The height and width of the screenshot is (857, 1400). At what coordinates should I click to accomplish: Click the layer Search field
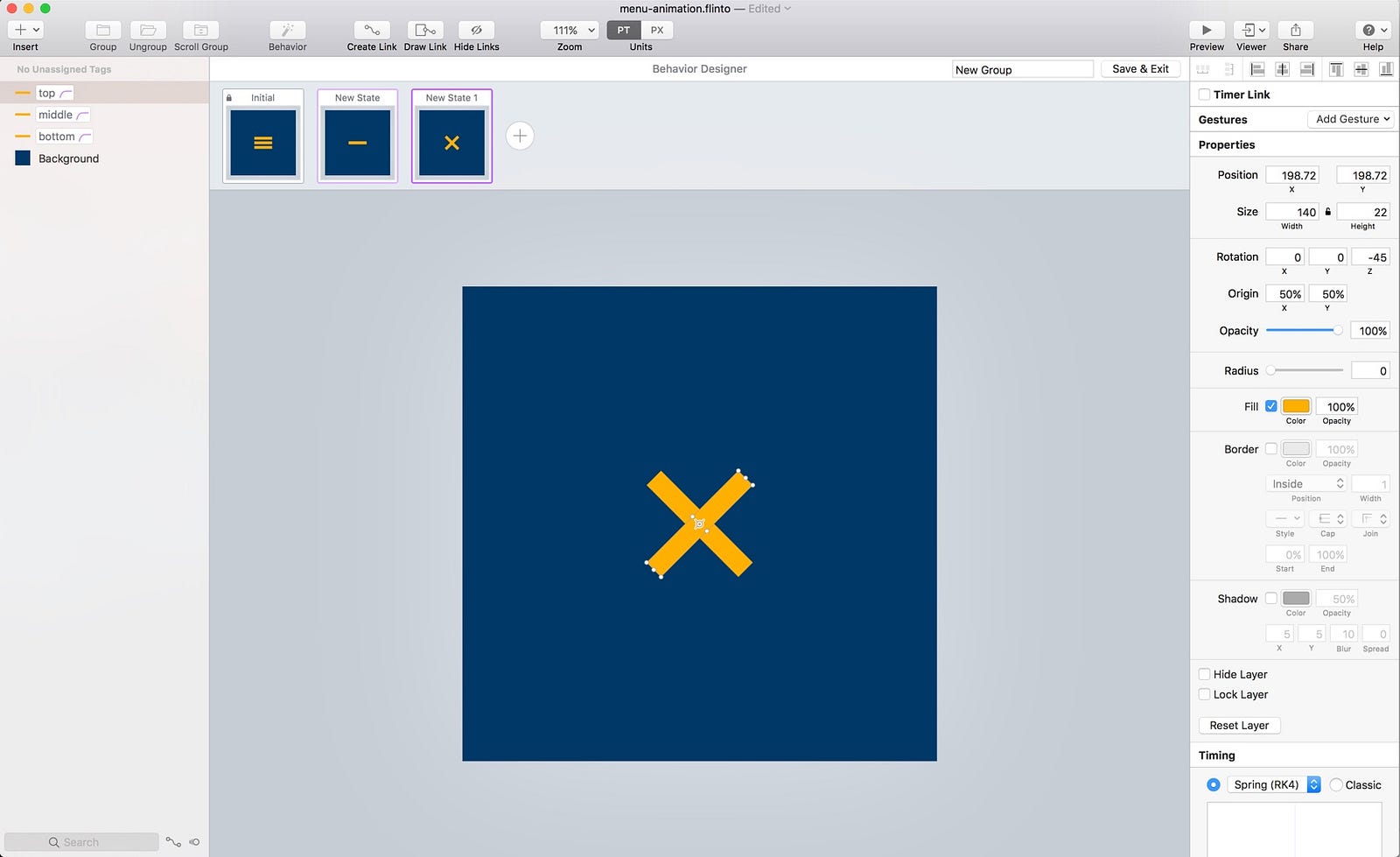(x=81, y=842)
